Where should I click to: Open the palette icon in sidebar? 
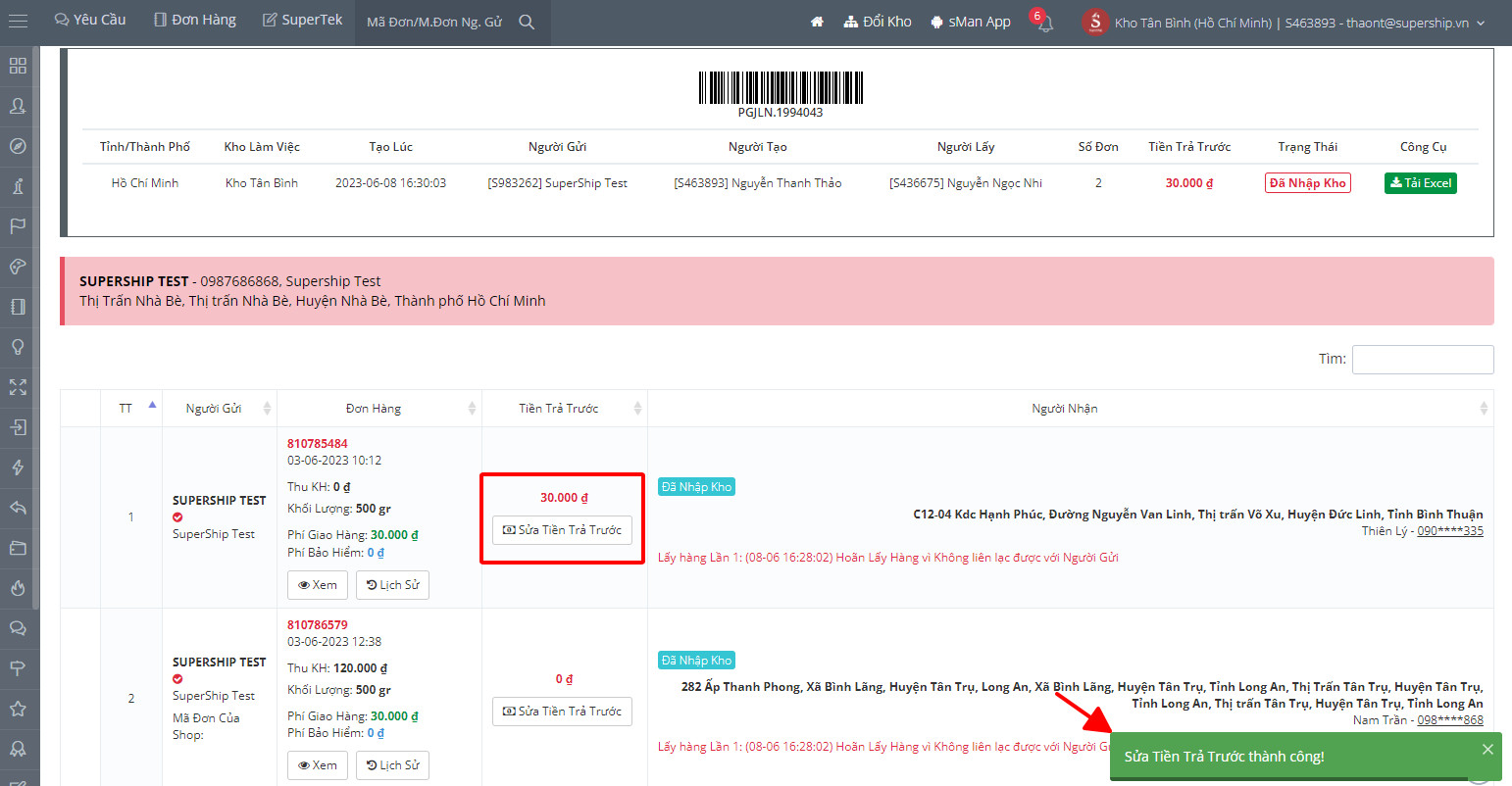(x=18, y=267)
